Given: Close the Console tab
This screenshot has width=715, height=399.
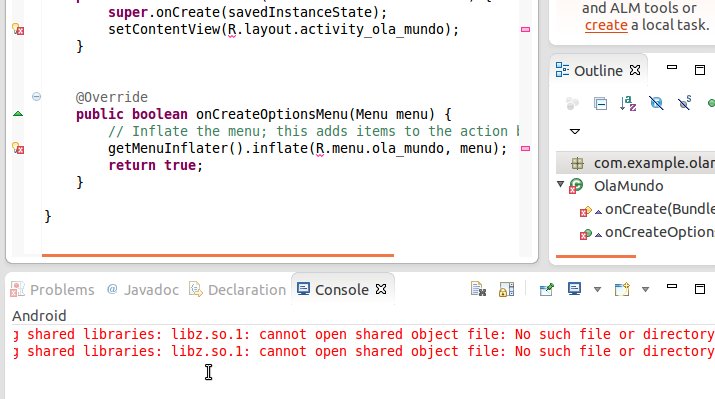Looking at the screenshot, I should (x=381, y=289).
